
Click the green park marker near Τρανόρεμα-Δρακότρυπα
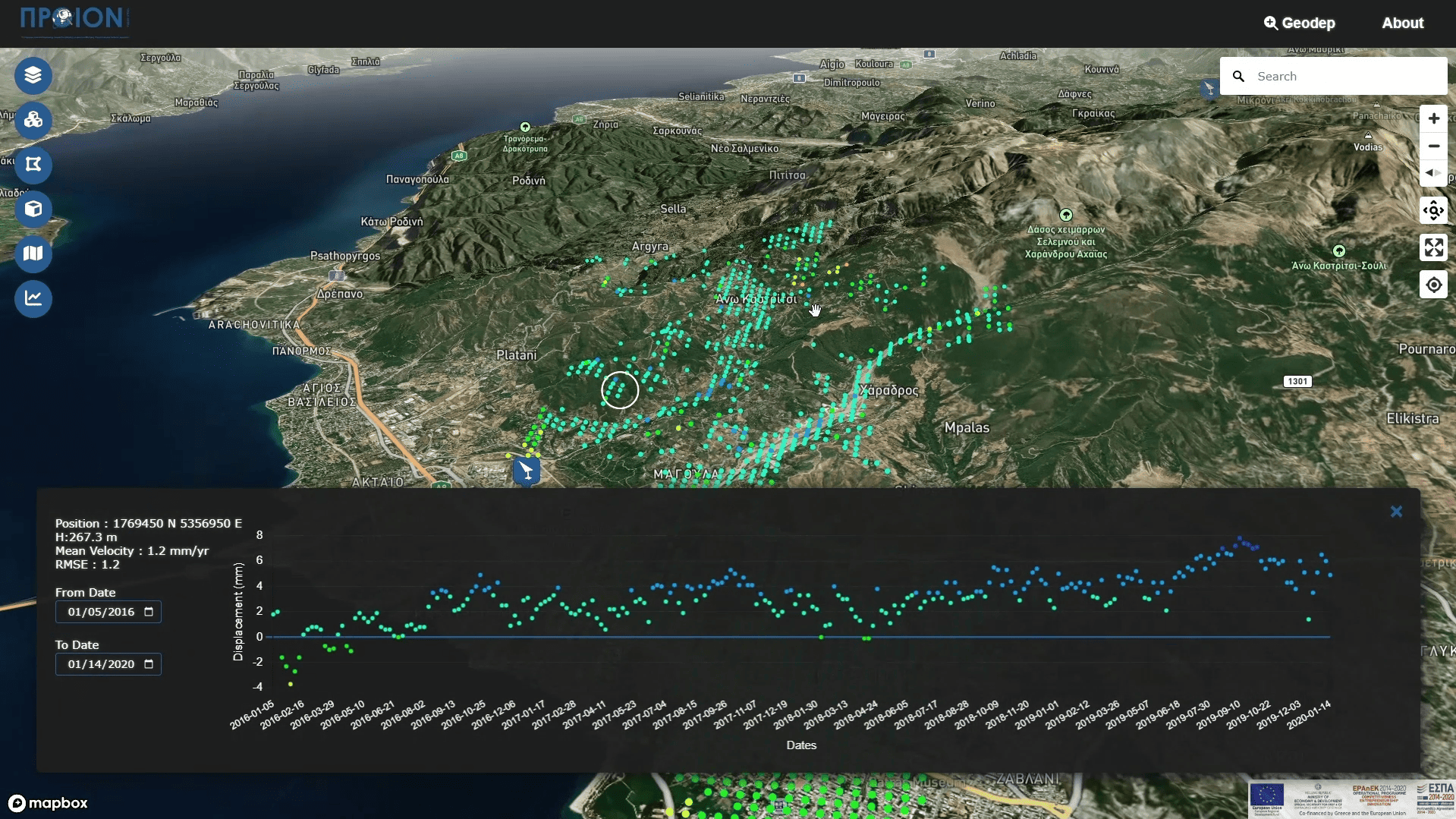pos(525,127)
